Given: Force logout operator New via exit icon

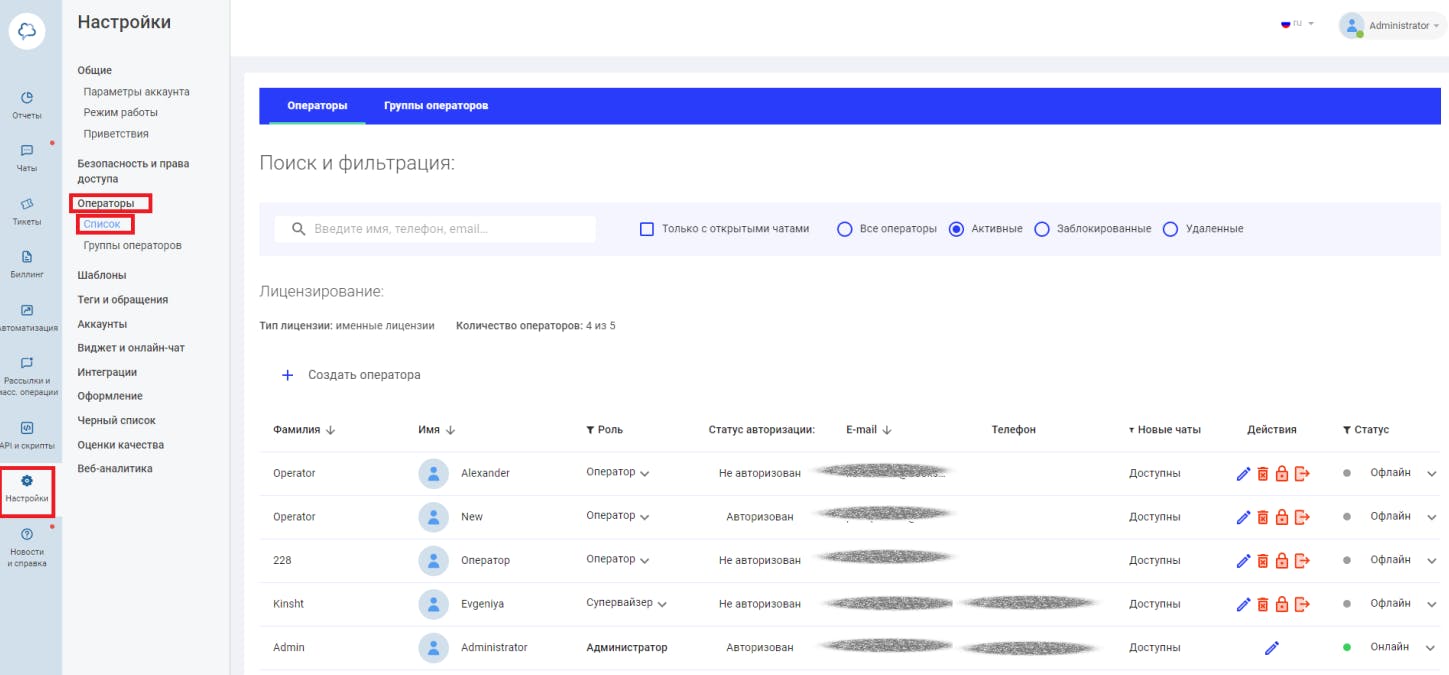Looking at the screenshot, I should pos(1302,517).
